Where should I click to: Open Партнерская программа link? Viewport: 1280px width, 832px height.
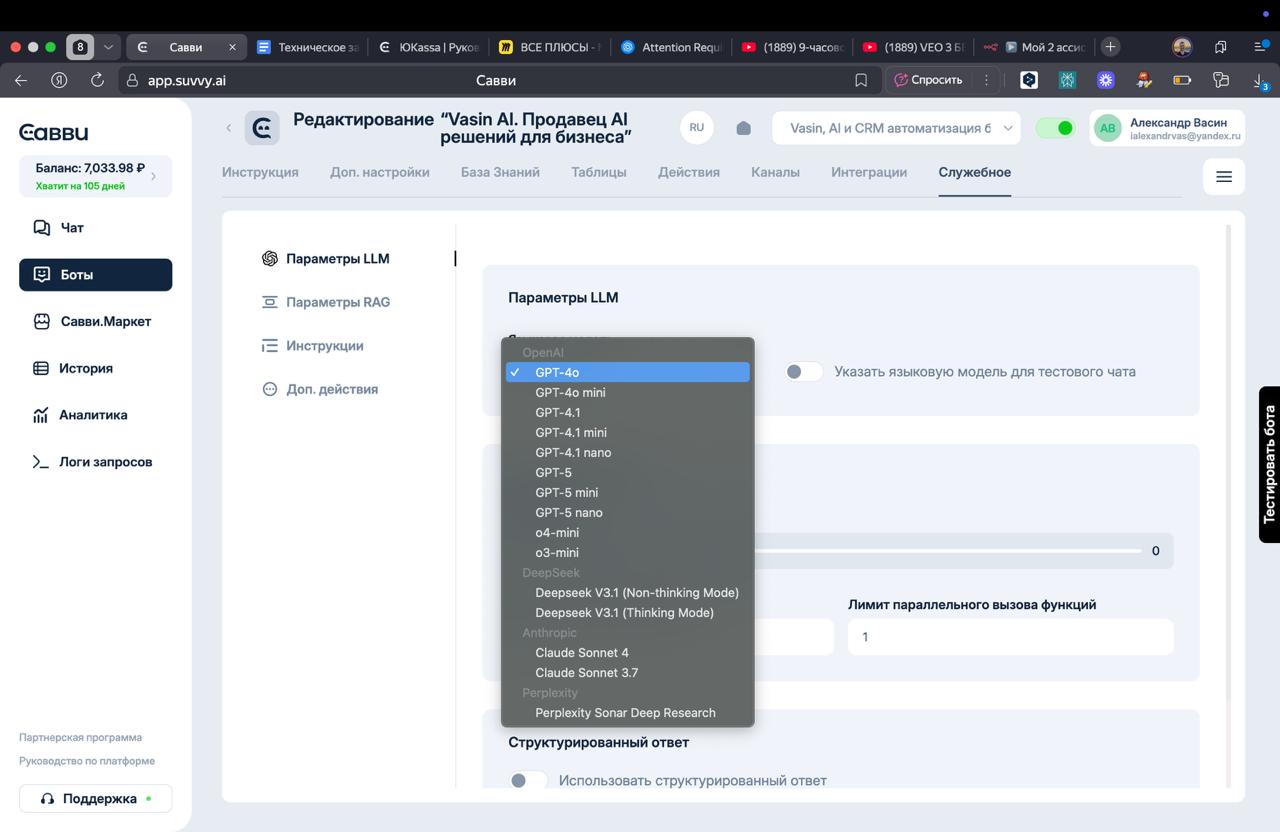[80, 737]
